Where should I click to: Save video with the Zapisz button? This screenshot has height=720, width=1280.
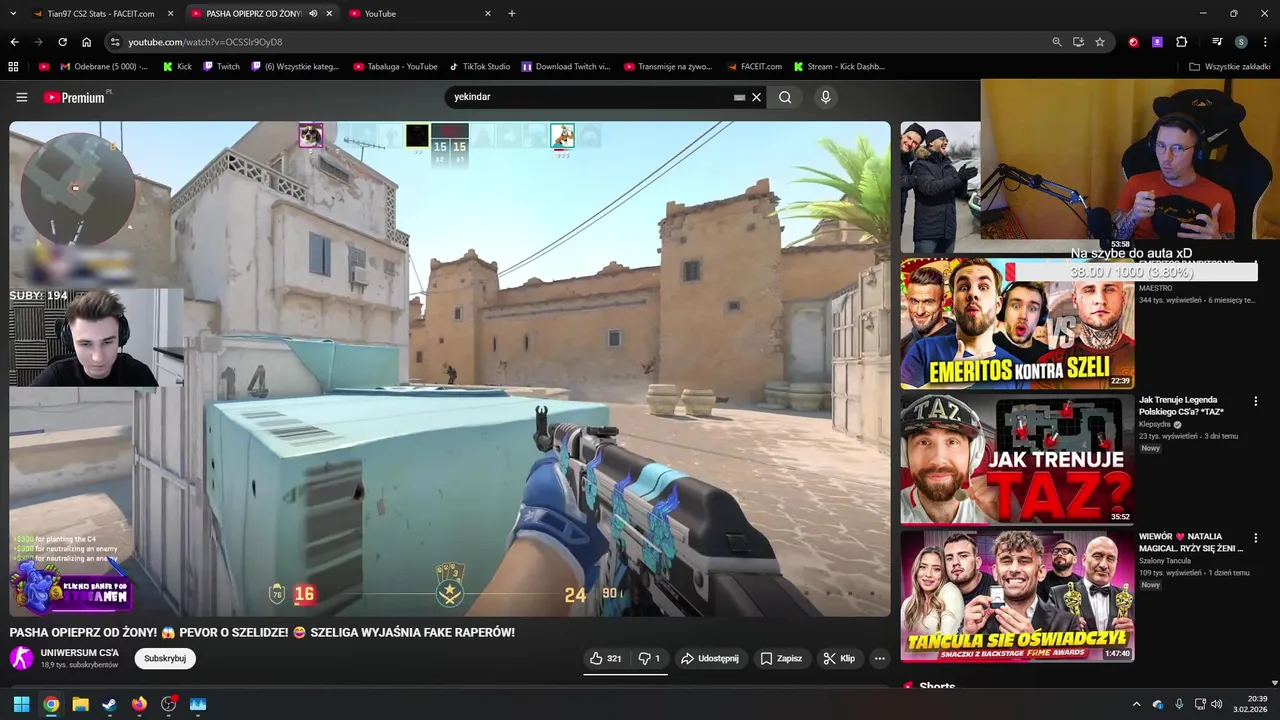[x=781, y=658]
